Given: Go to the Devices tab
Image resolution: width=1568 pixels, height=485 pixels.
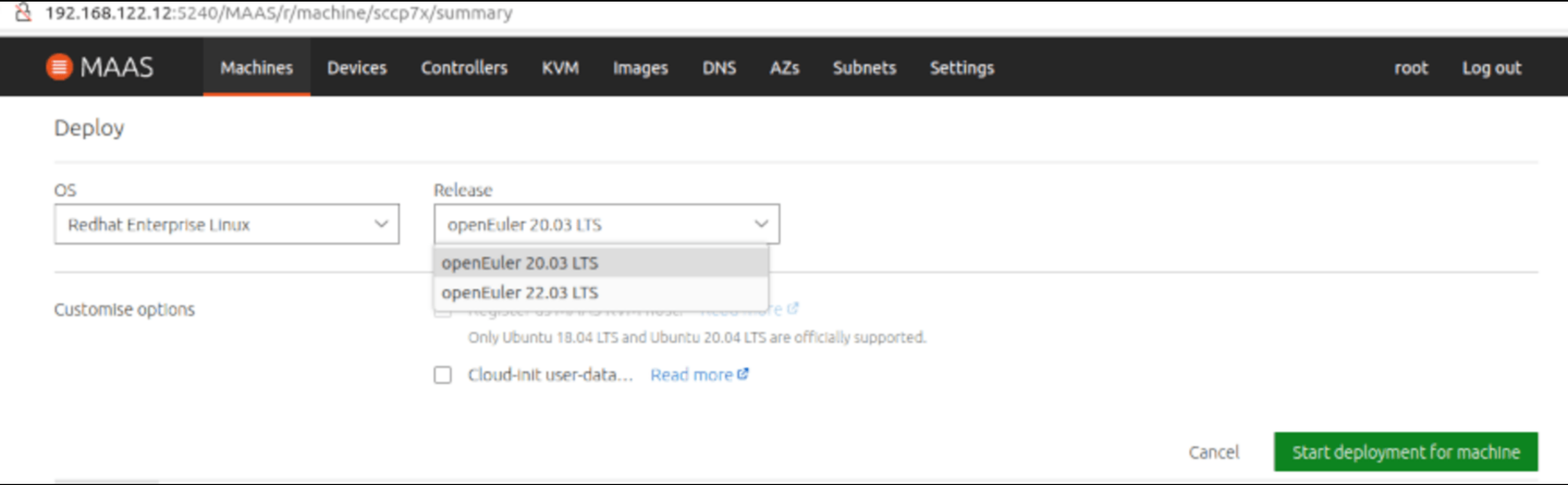Looking at the screenshot, I should point(357,67).
